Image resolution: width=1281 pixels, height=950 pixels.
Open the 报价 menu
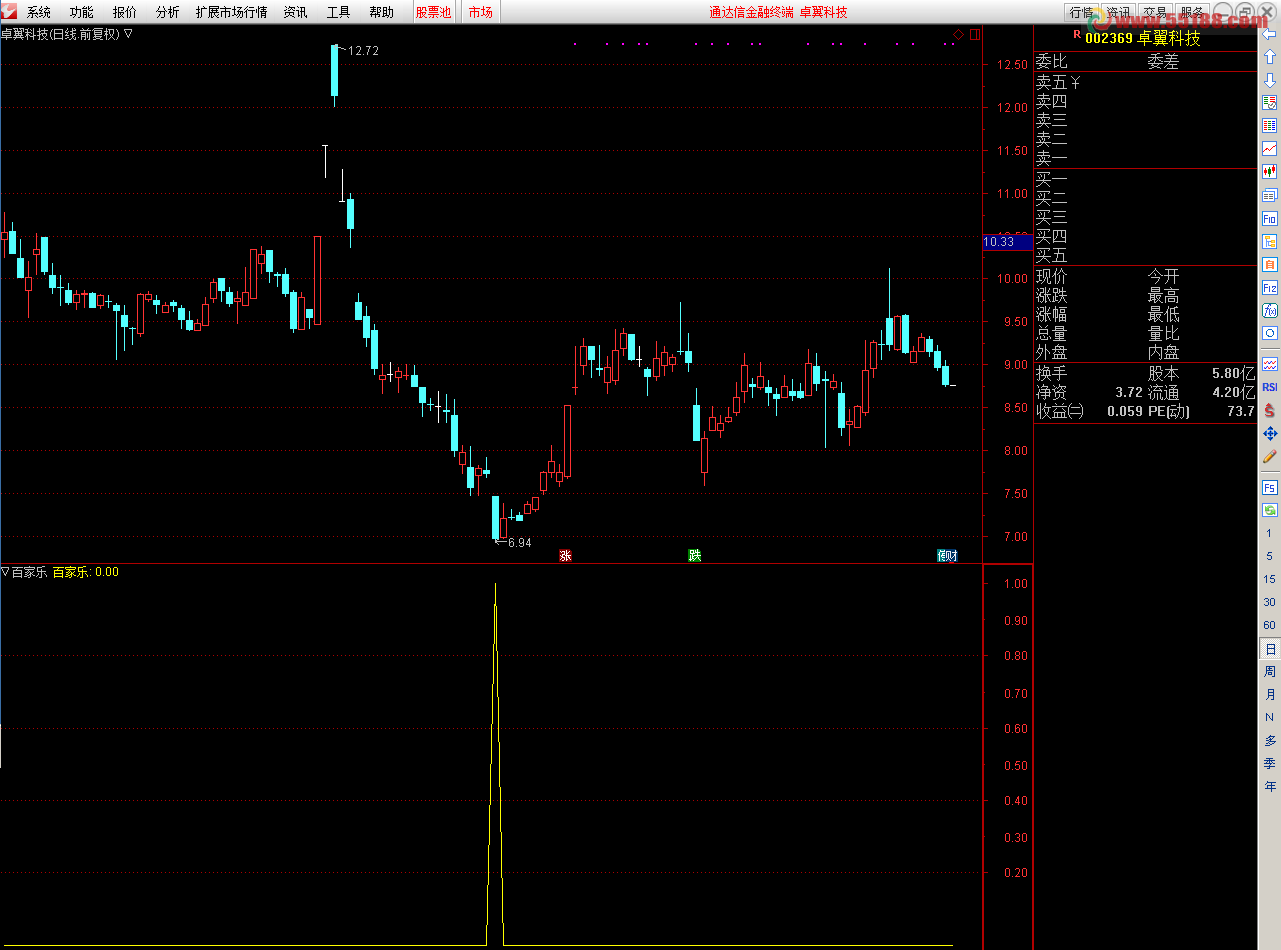pyautogui.click(x=125, y=12)
